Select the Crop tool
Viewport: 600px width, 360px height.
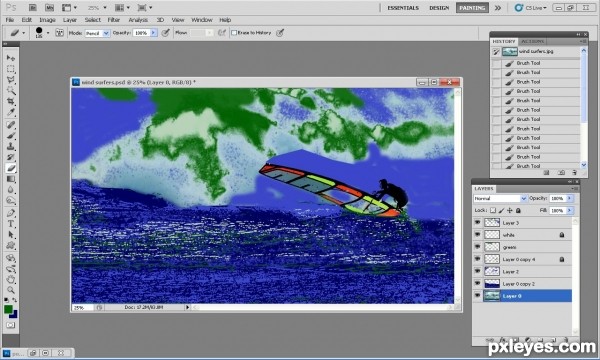(x=11, y=101)
